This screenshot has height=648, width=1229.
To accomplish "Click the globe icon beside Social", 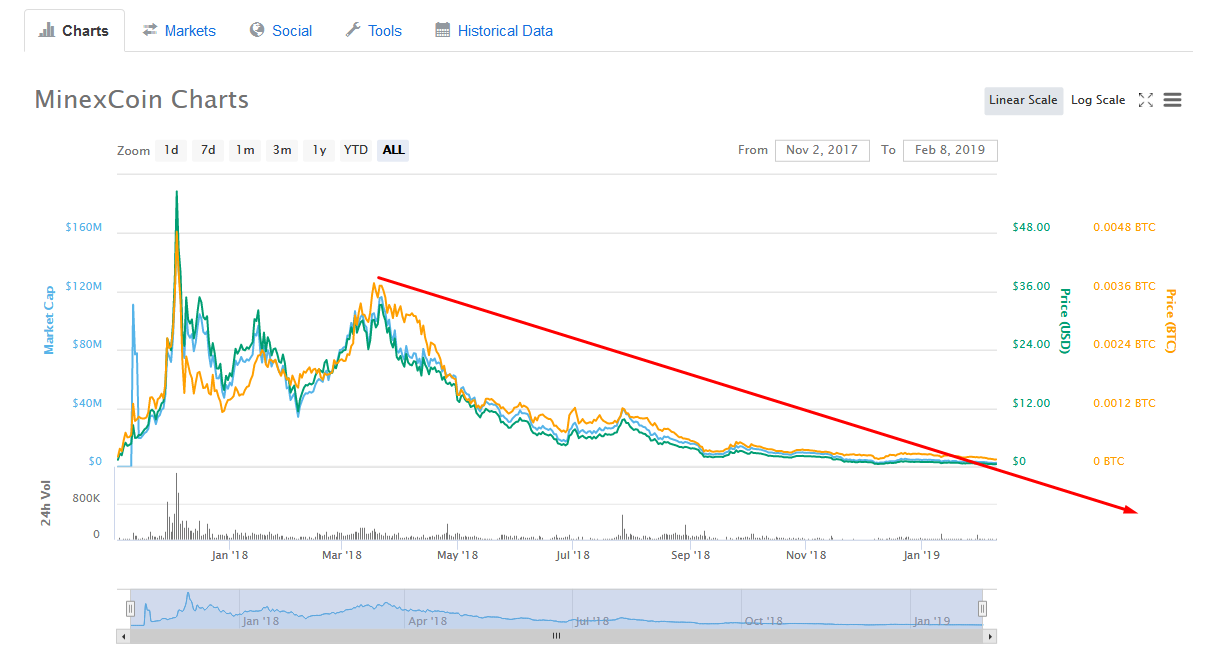I will 257,31.
